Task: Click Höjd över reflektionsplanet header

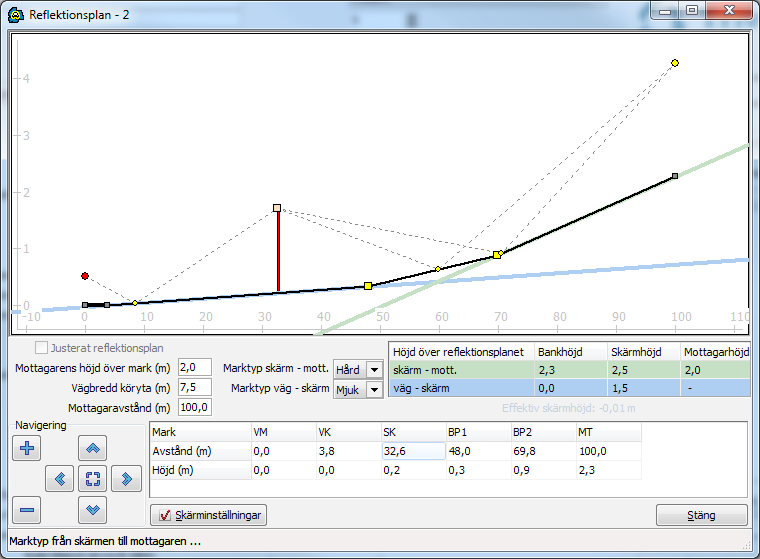Action: (461, 352)
